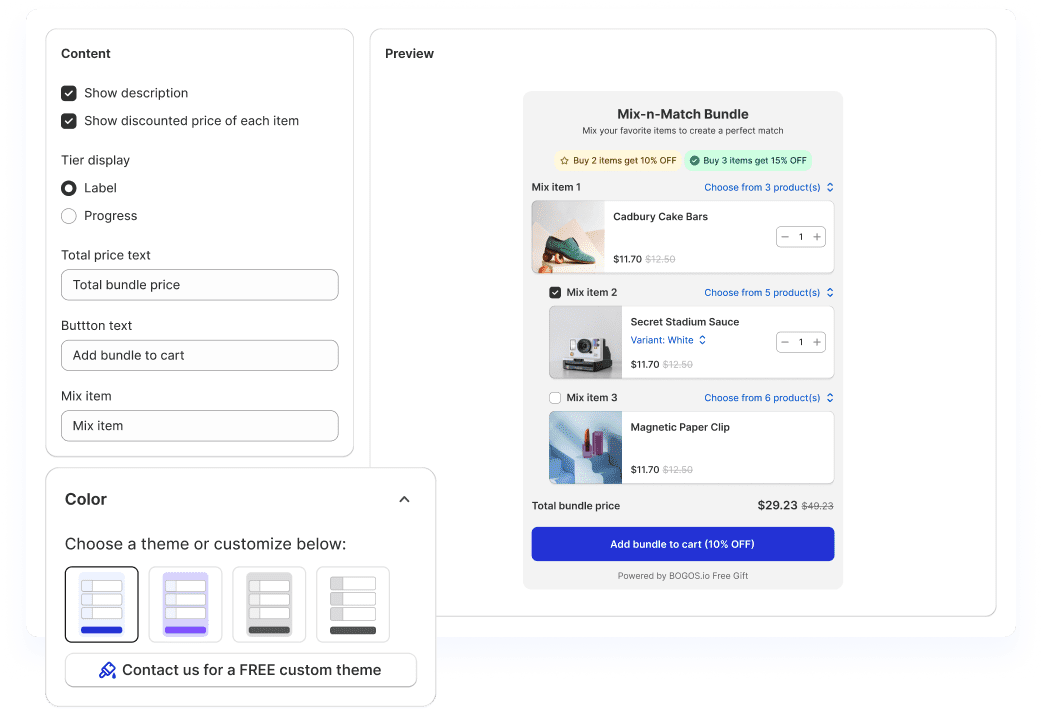The height and width of the screenshot is (709, 1042).
Task: Decrease quantity of Cadbury Cake Bars
Action: [x=785, y=237]
